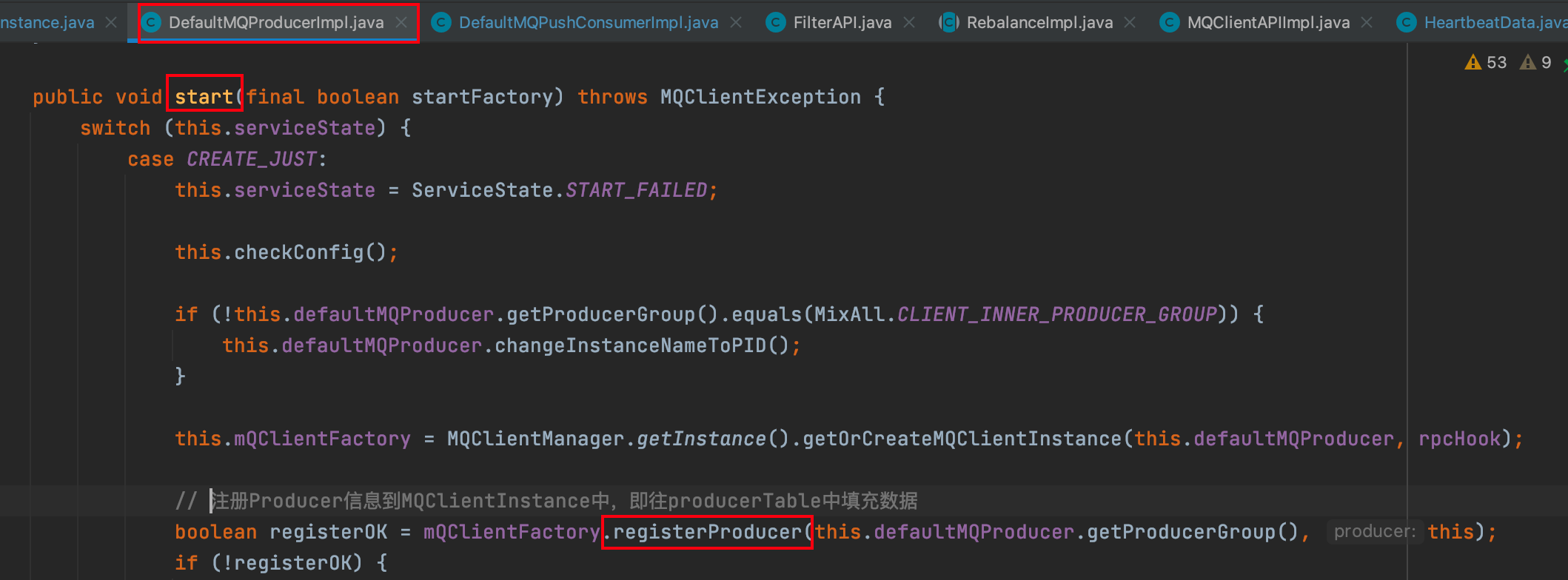Click the class icon on DefaultMQProducerImpl.java tab

point(152,23)
